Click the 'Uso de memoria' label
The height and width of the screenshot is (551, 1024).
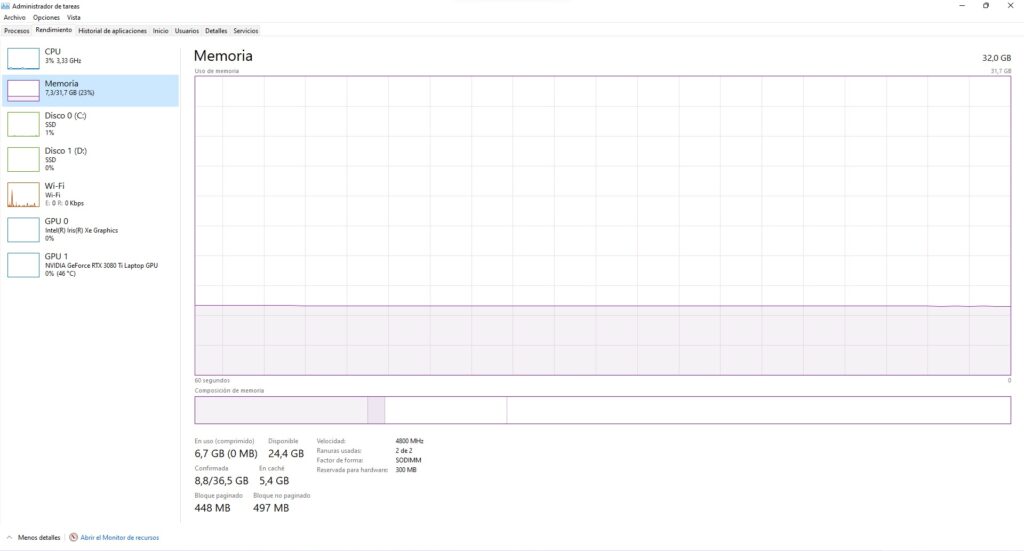point(217,71)
